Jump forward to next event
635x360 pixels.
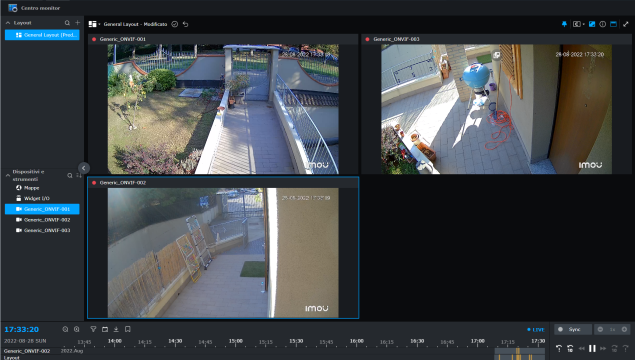click(626, 348)
